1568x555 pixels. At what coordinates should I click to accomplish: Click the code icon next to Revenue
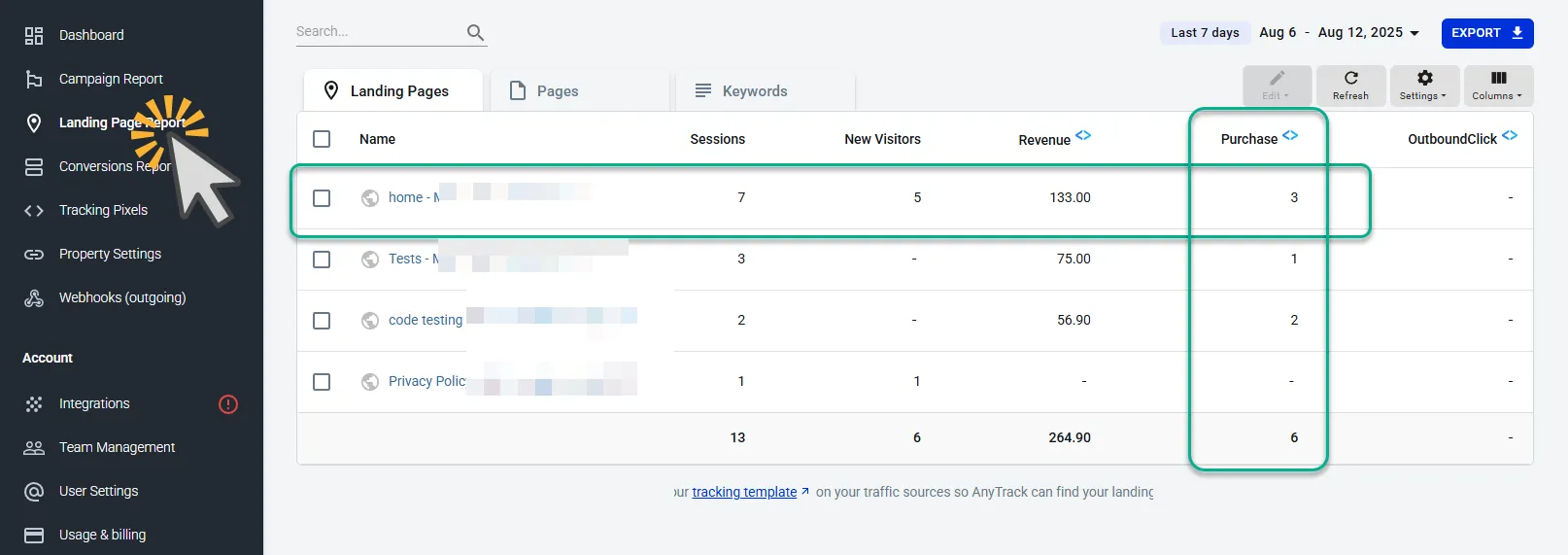pos(1083,135)
